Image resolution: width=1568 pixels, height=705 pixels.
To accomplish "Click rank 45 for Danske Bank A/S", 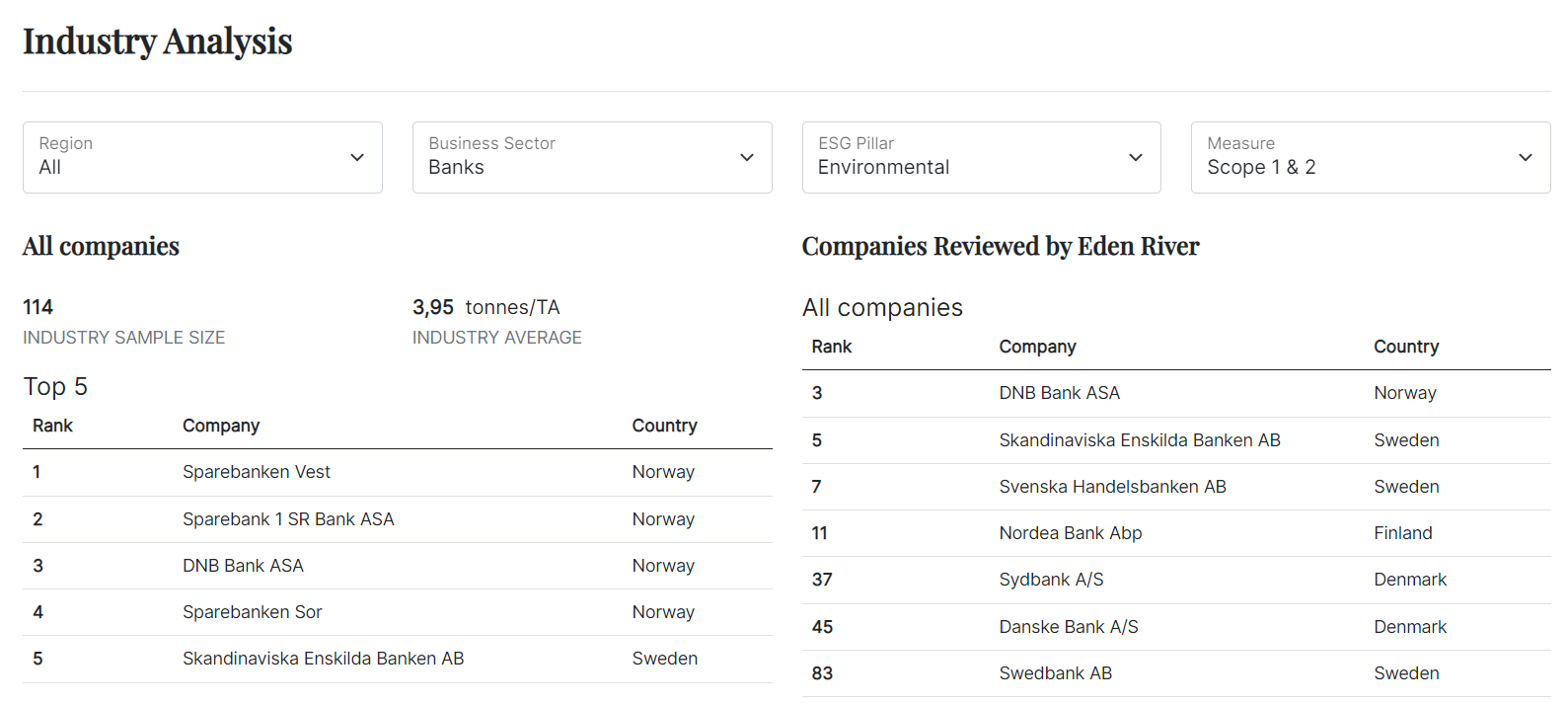I will click(822, 627).
